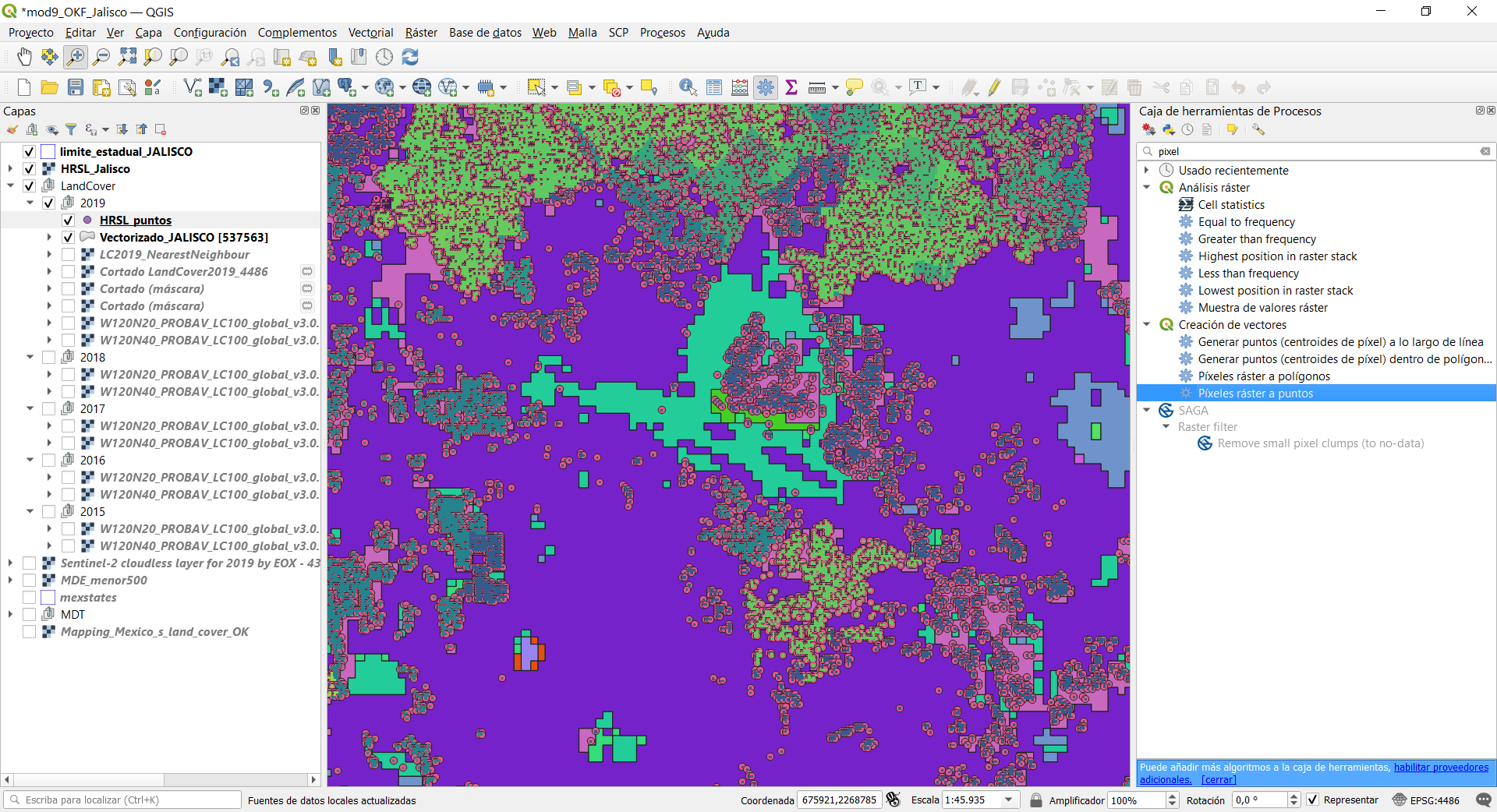Screen dimensions: 1497x812
Task: Zoom to full extent
Action: pos(127,57)
